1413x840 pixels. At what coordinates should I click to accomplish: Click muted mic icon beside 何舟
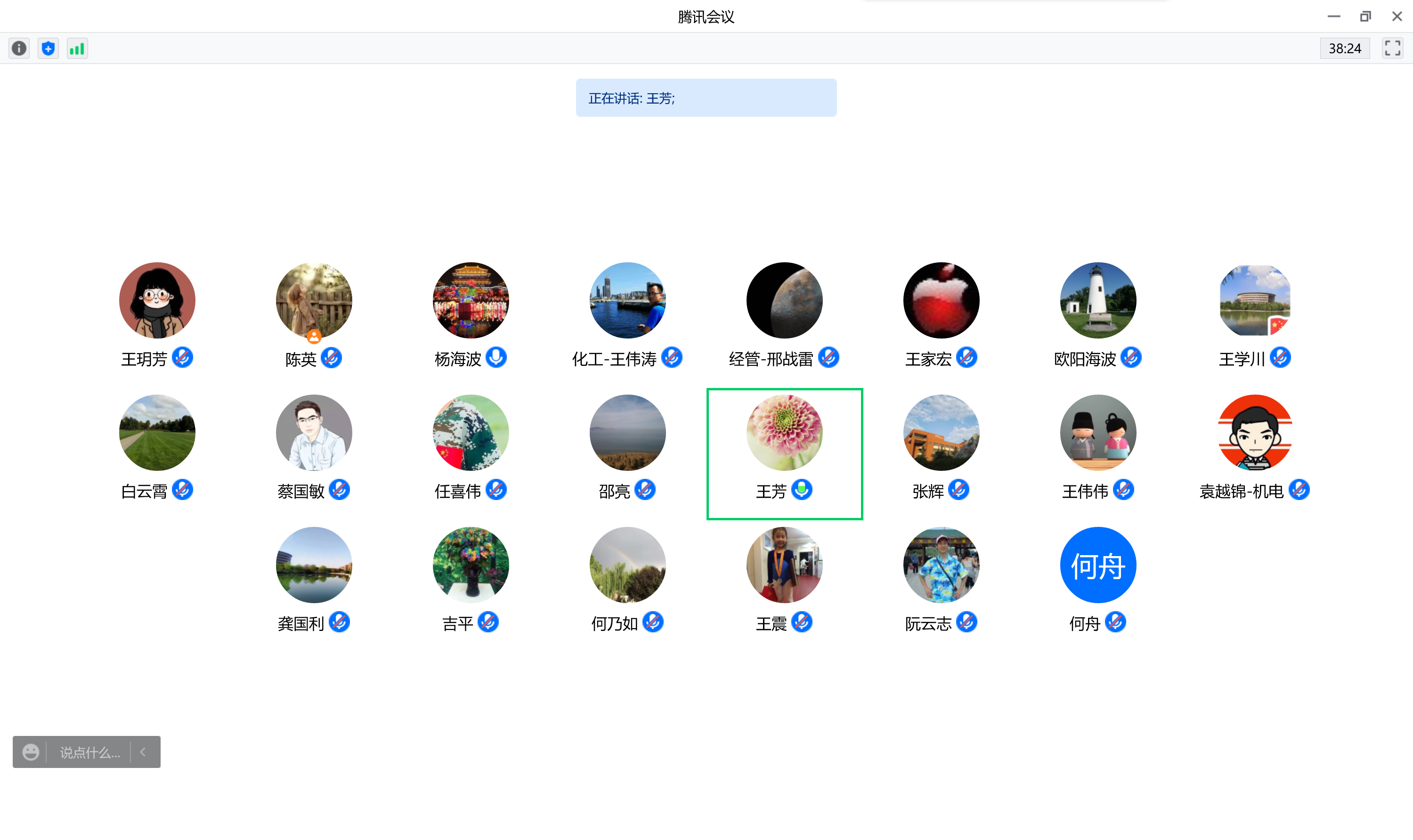click(1115, 622)
